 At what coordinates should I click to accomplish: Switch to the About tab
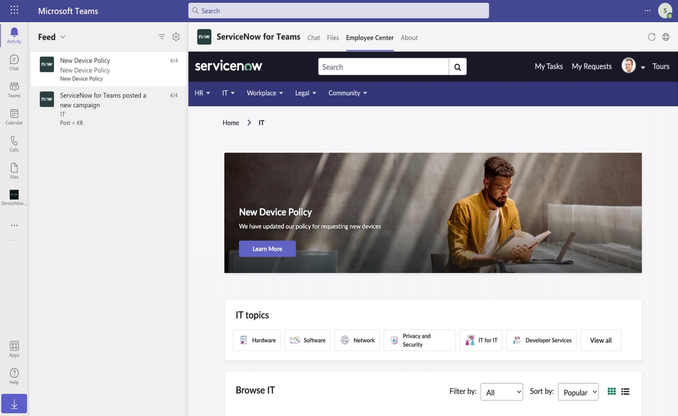409,38
